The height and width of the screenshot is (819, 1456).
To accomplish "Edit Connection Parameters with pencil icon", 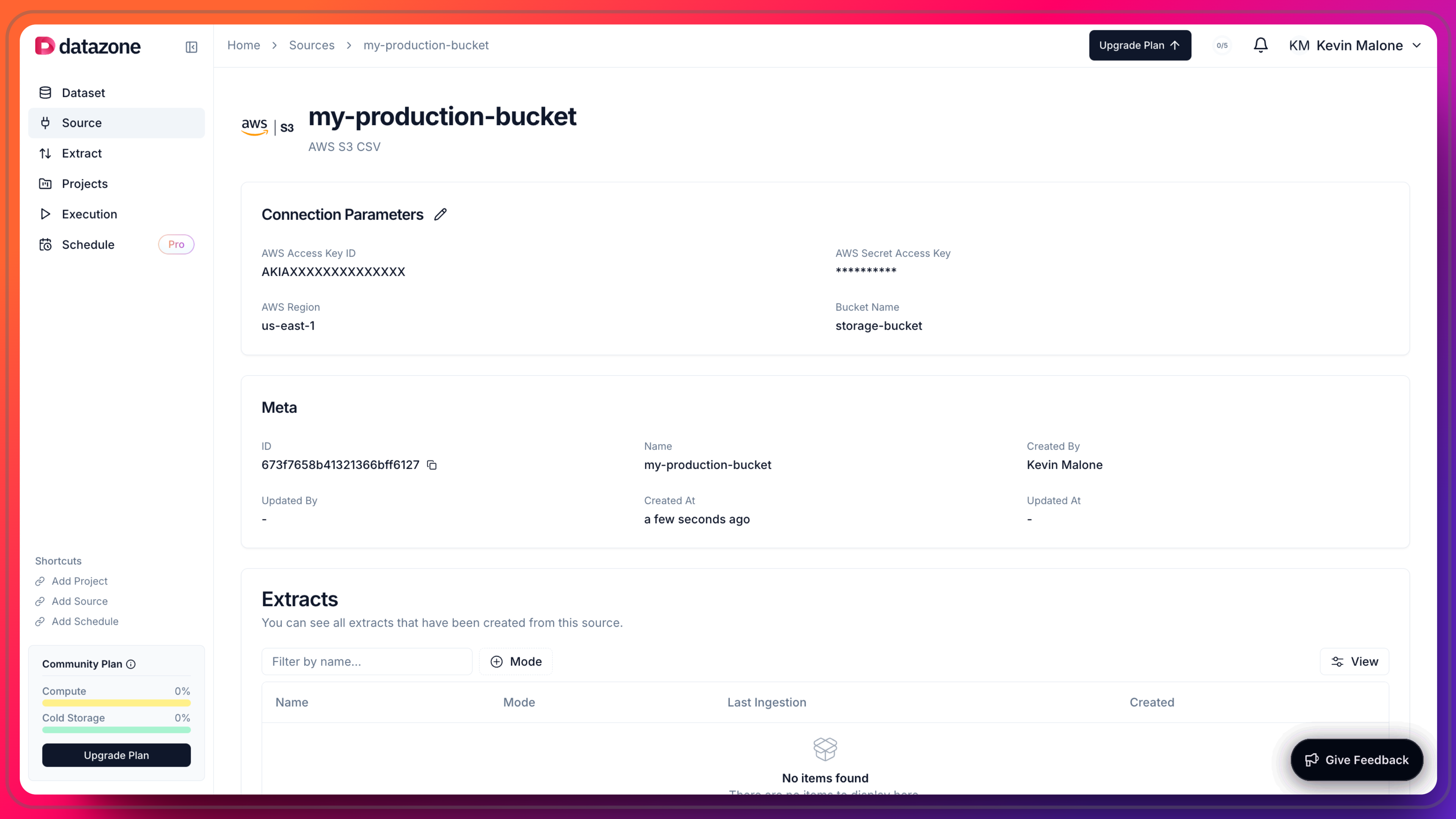I will (440, 215).
